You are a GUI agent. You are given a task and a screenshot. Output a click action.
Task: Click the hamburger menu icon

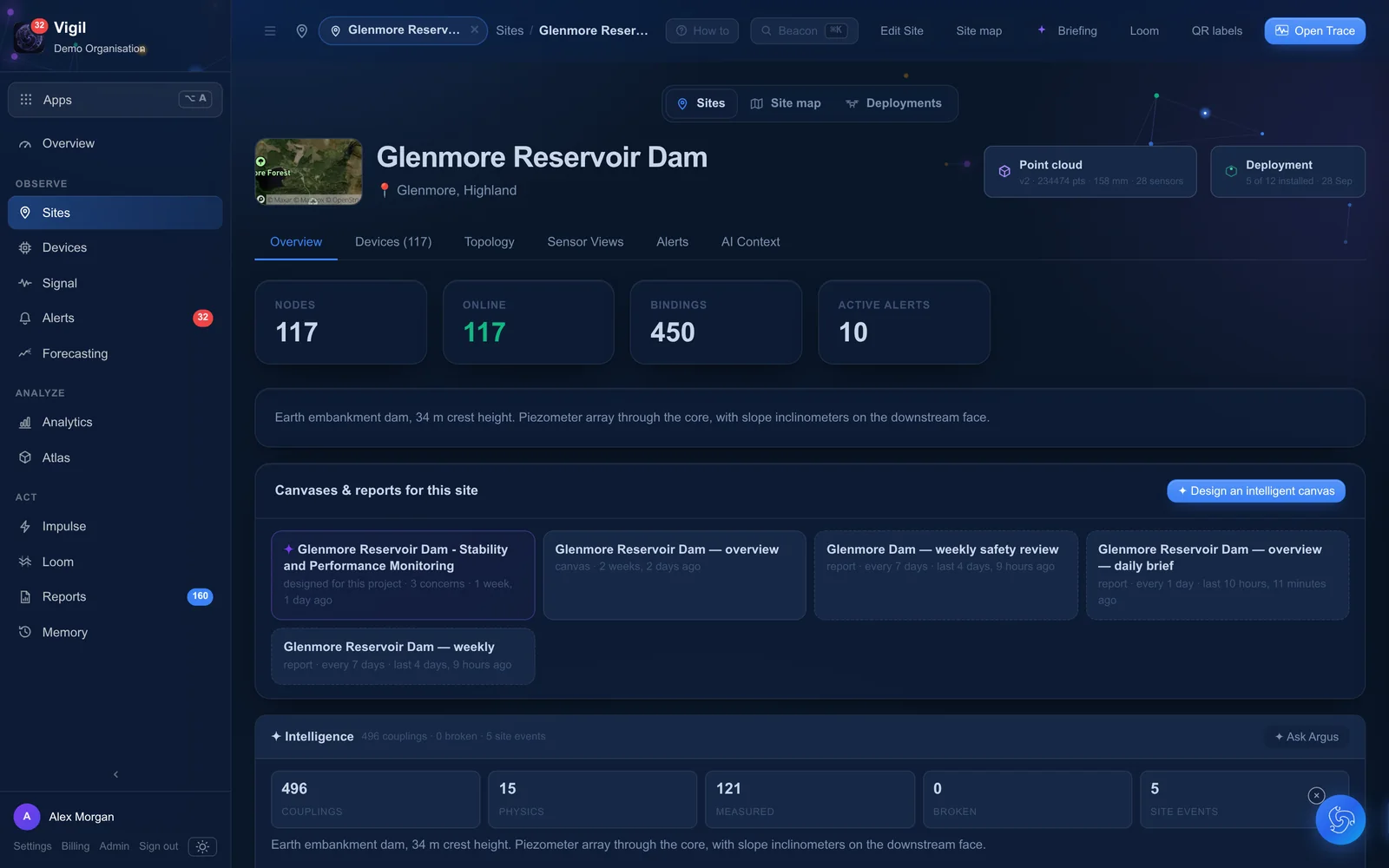270,30
